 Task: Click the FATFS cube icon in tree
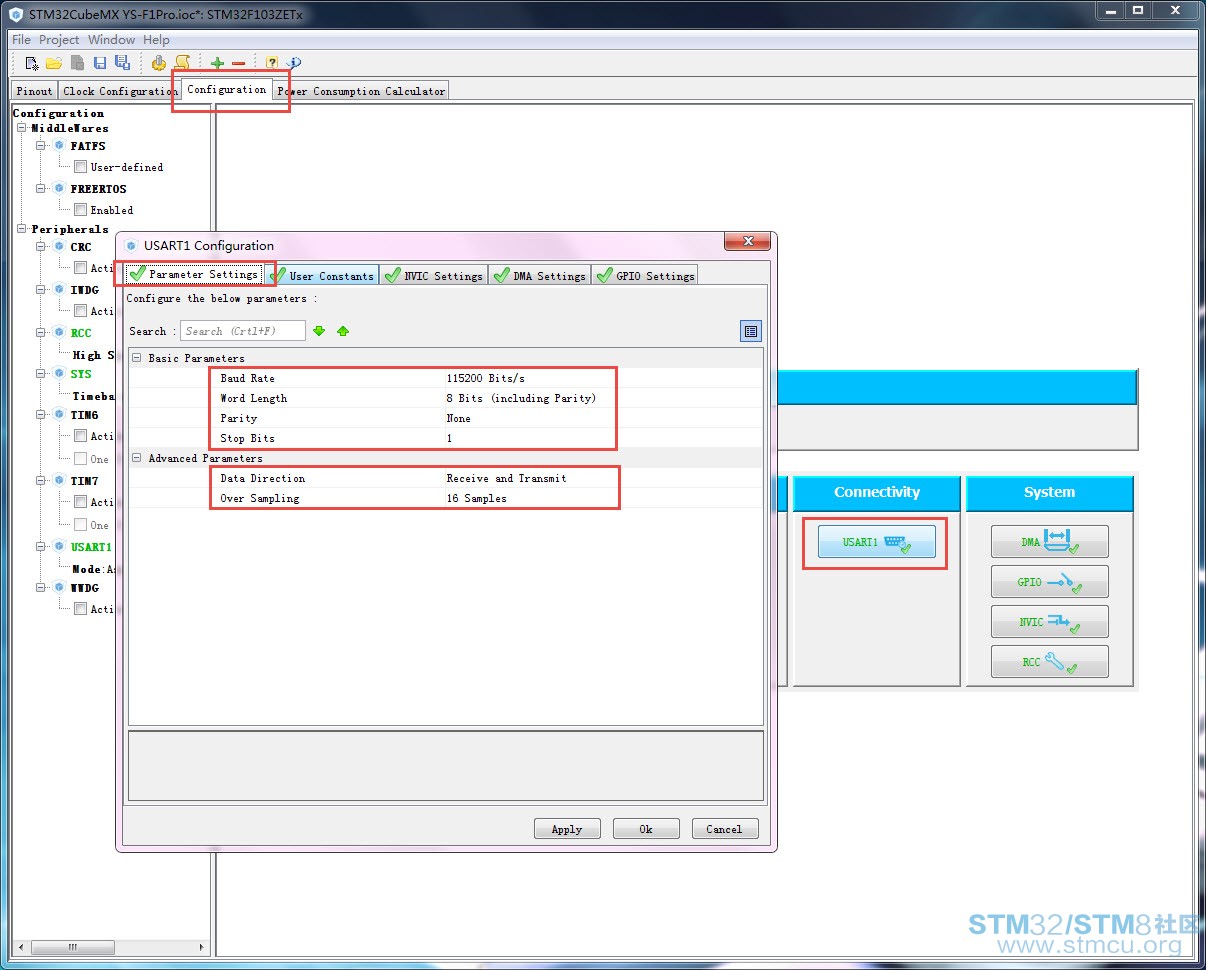click(59, 146)
